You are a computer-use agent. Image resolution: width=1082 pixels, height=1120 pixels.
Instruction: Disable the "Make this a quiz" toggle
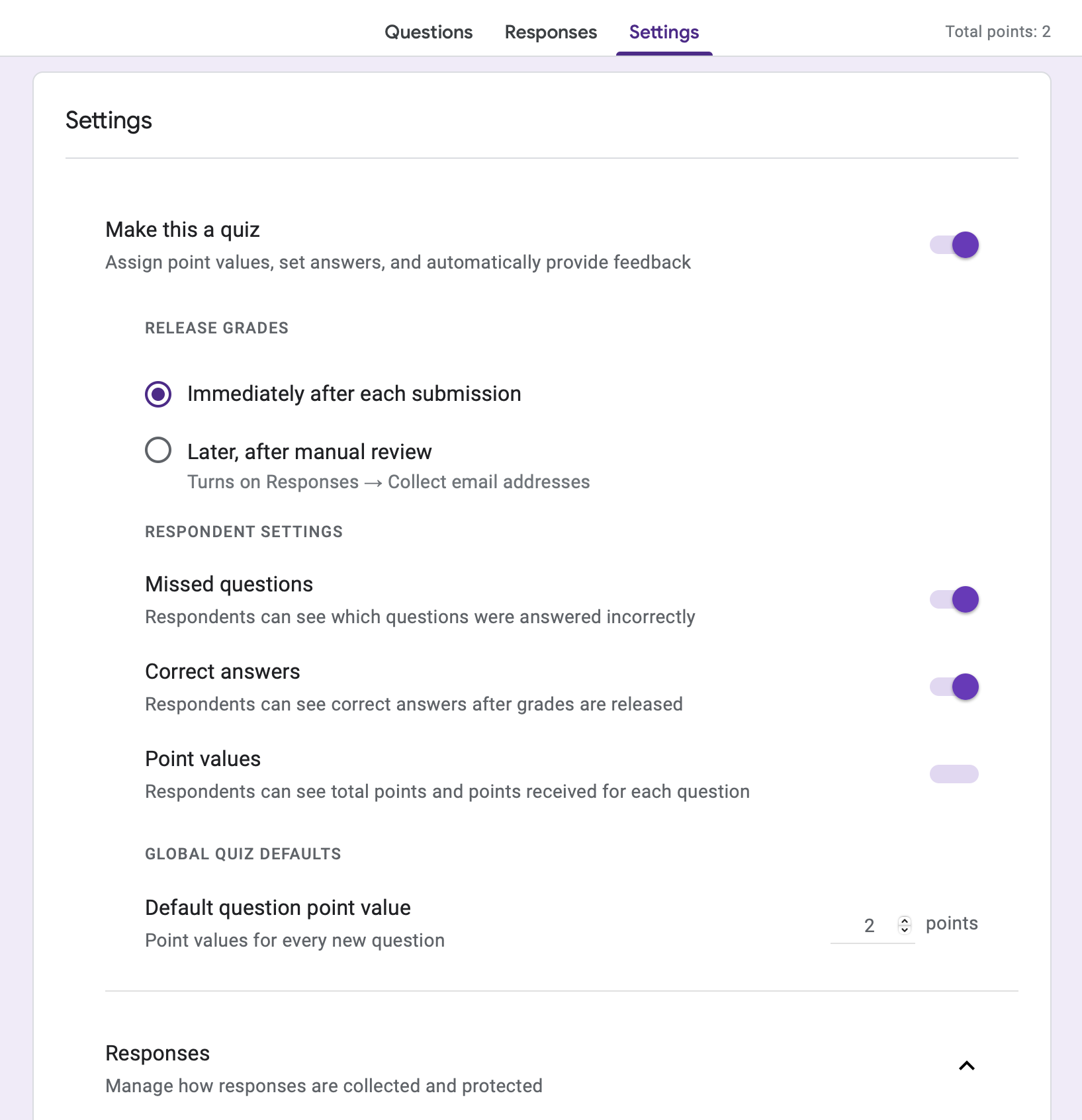tap(954, 245)
